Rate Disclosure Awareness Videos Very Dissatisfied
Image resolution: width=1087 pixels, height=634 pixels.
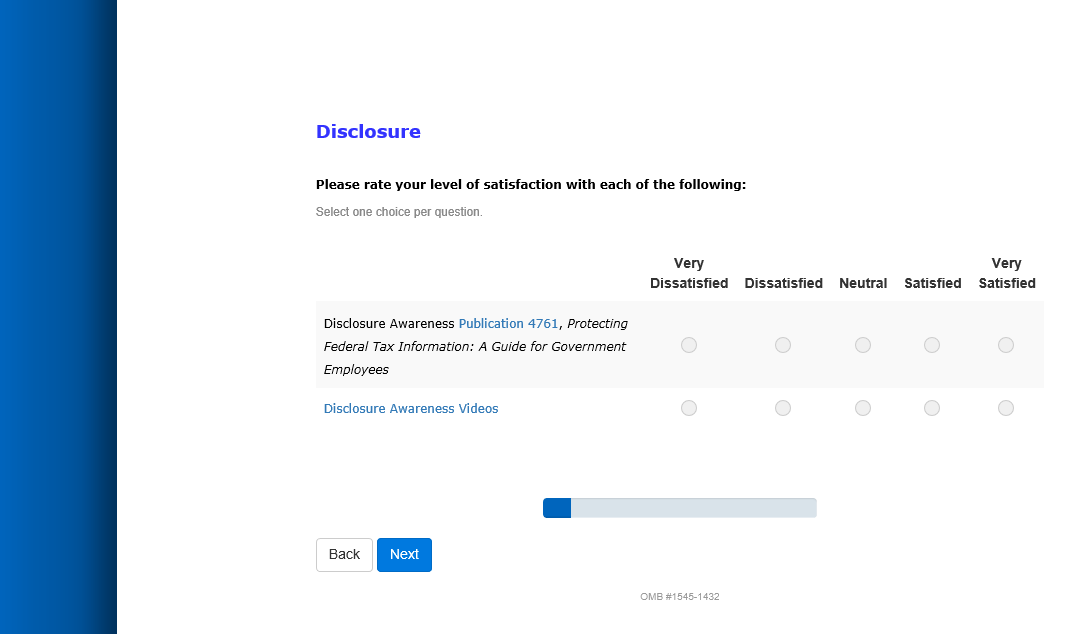coord(689,408)
